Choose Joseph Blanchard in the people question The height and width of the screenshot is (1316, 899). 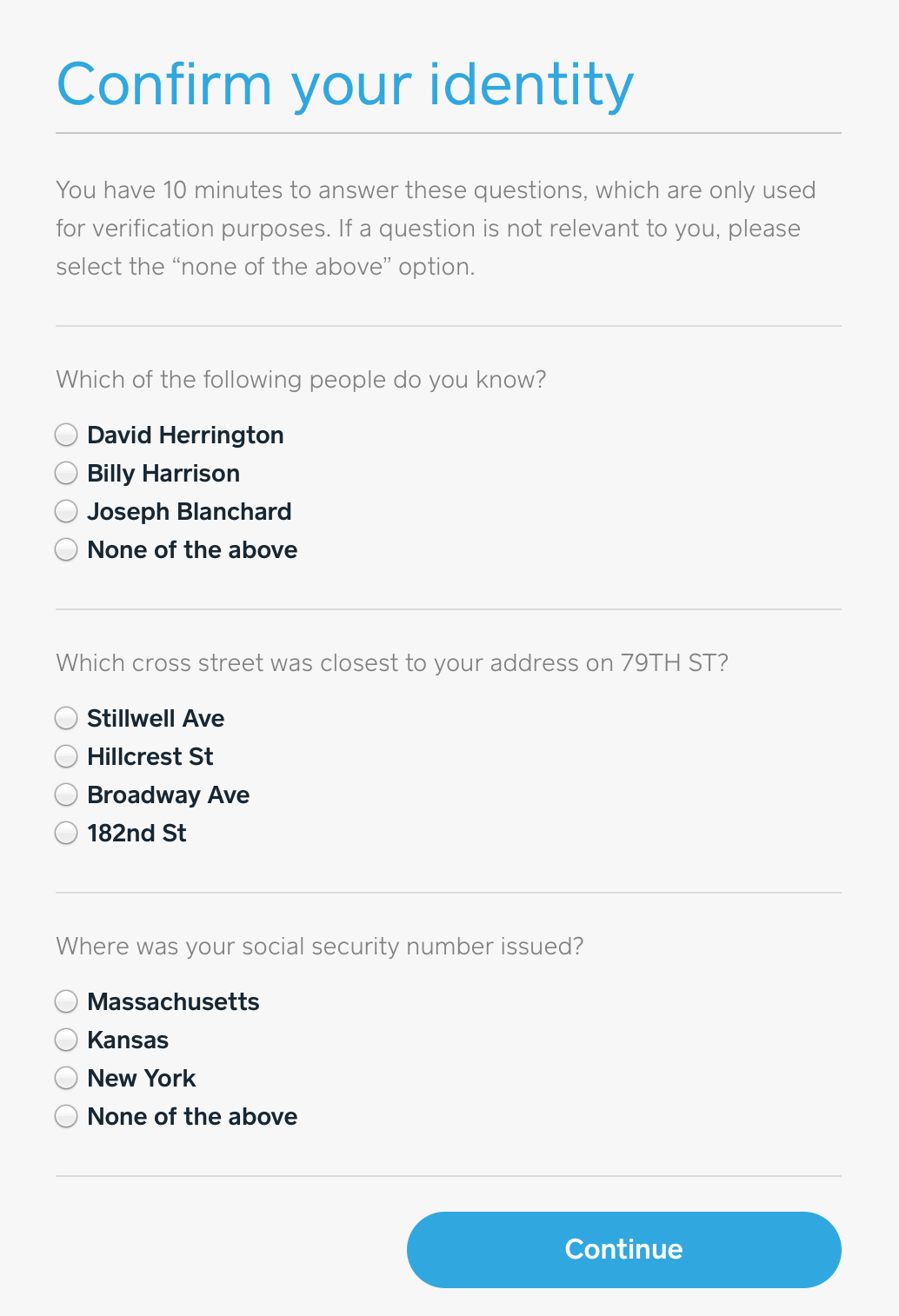pos(66,511)
